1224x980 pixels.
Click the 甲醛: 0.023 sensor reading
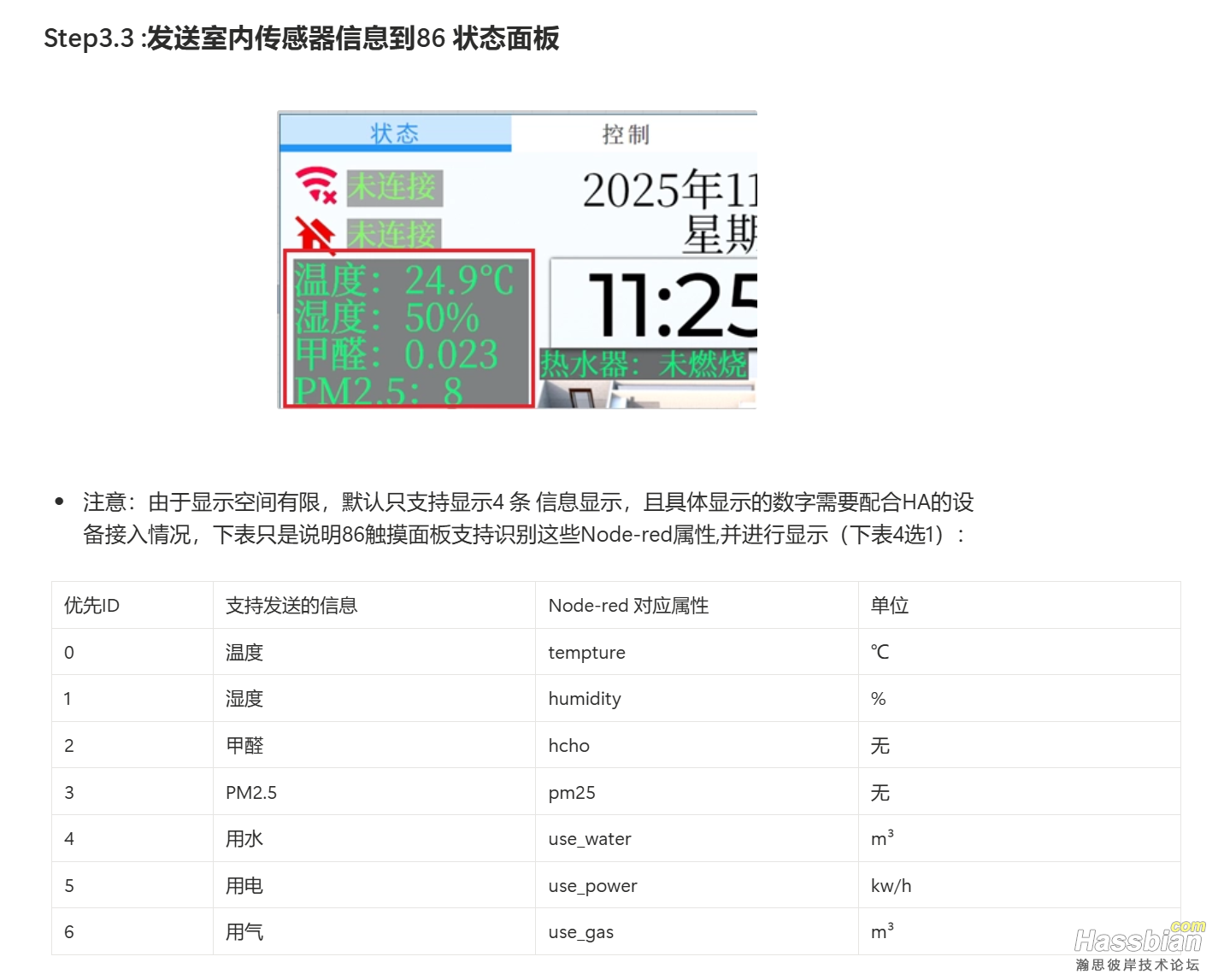click(396, 355)
